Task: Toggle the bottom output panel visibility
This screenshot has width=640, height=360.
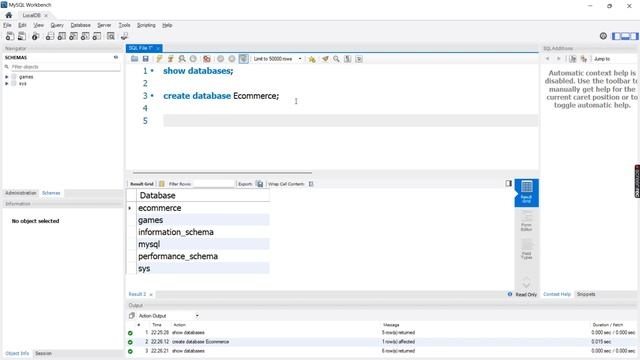Action: [x=625, y=36]
